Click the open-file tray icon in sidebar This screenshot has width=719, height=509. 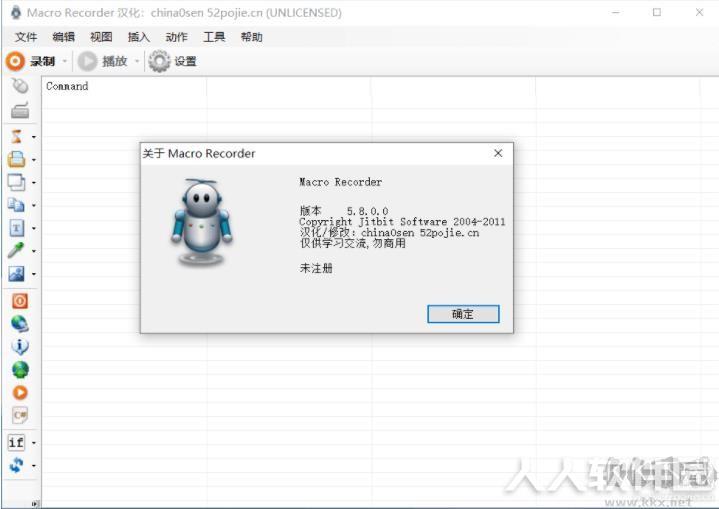click(x=17, y=160)
